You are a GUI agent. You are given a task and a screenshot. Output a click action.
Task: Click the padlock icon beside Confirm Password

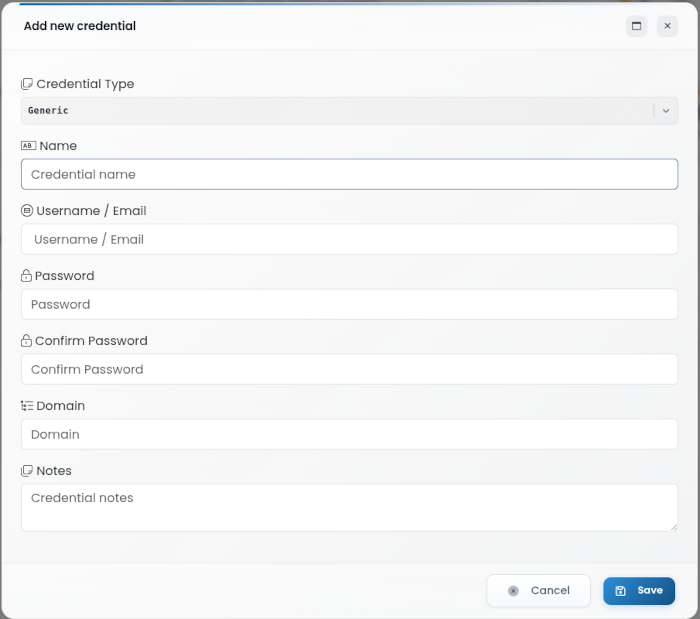(x=26, y=341)
